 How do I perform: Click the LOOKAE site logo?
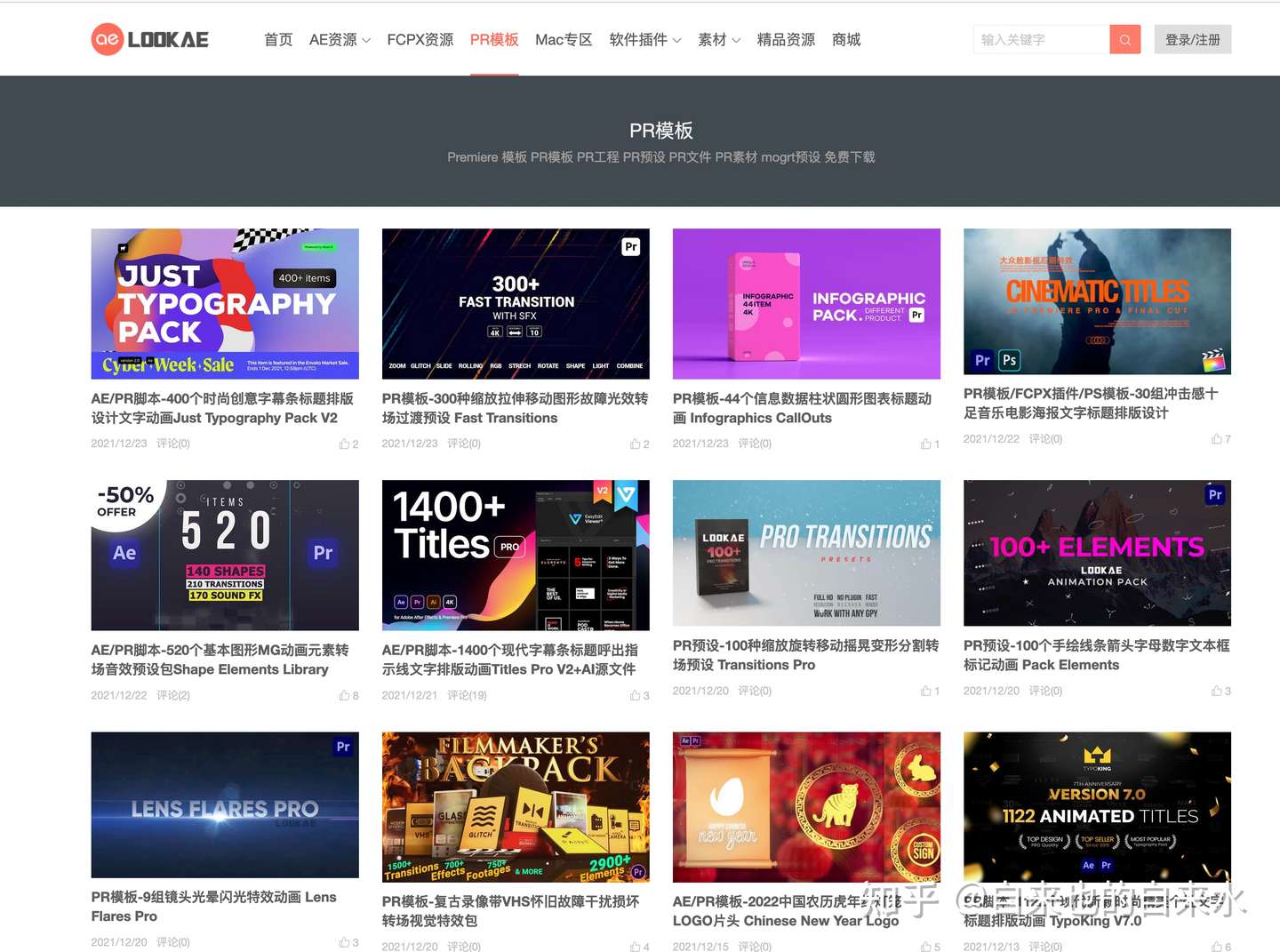pos(149,39)
